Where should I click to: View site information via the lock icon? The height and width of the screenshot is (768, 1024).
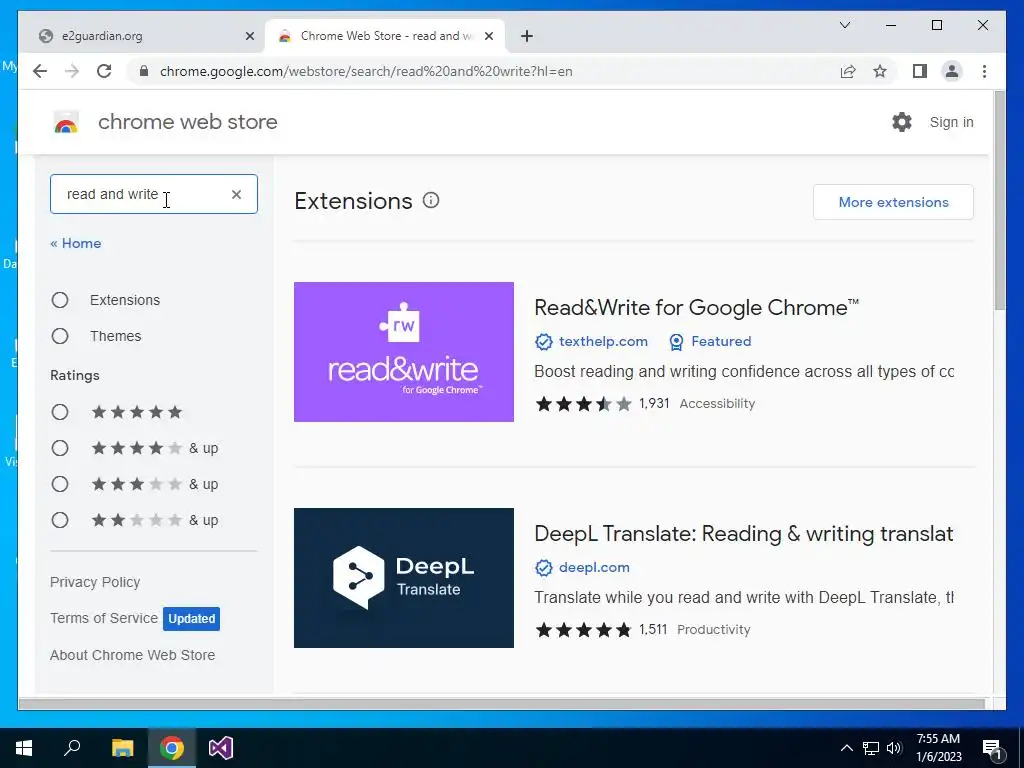144,71
